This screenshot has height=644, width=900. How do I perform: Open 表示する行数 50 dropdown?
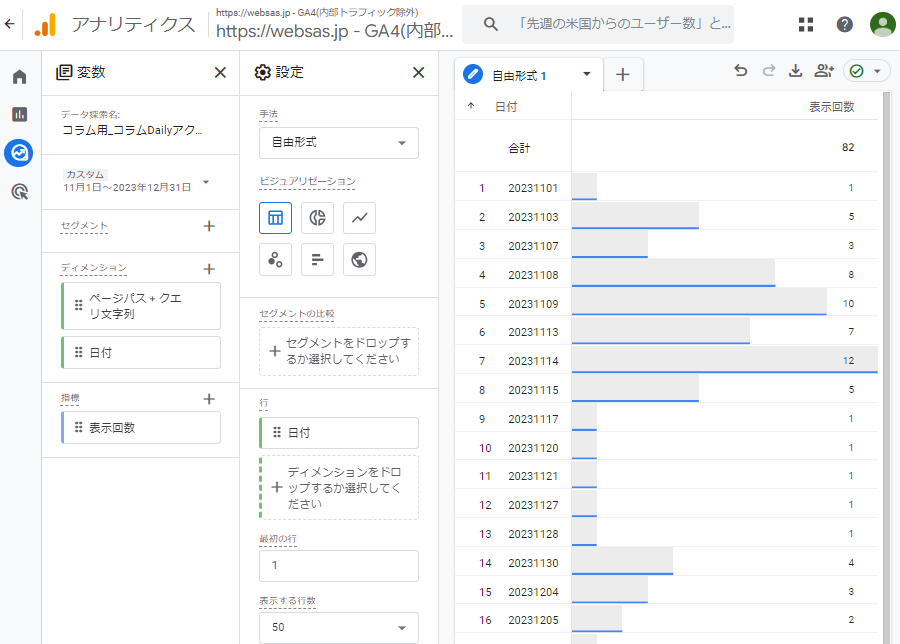[339, 627]
